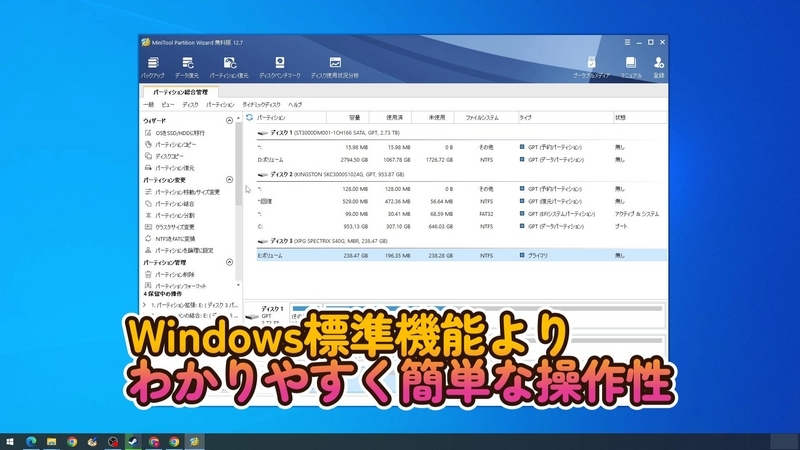The height and width of the screenshot is (450, 800).
Task: Select the E:ボリューム partition row
Action: click(x=461, y=255)
